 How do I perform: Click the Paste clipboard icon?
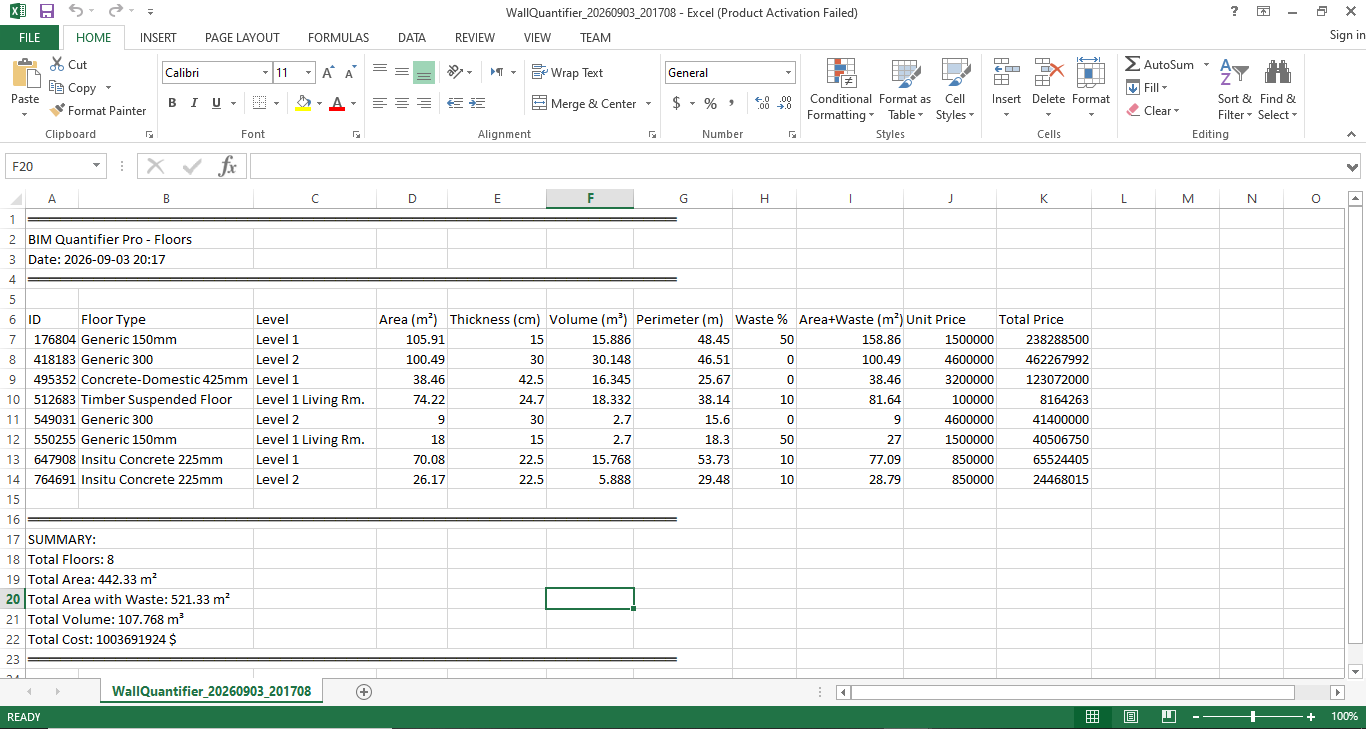[25, 75]
